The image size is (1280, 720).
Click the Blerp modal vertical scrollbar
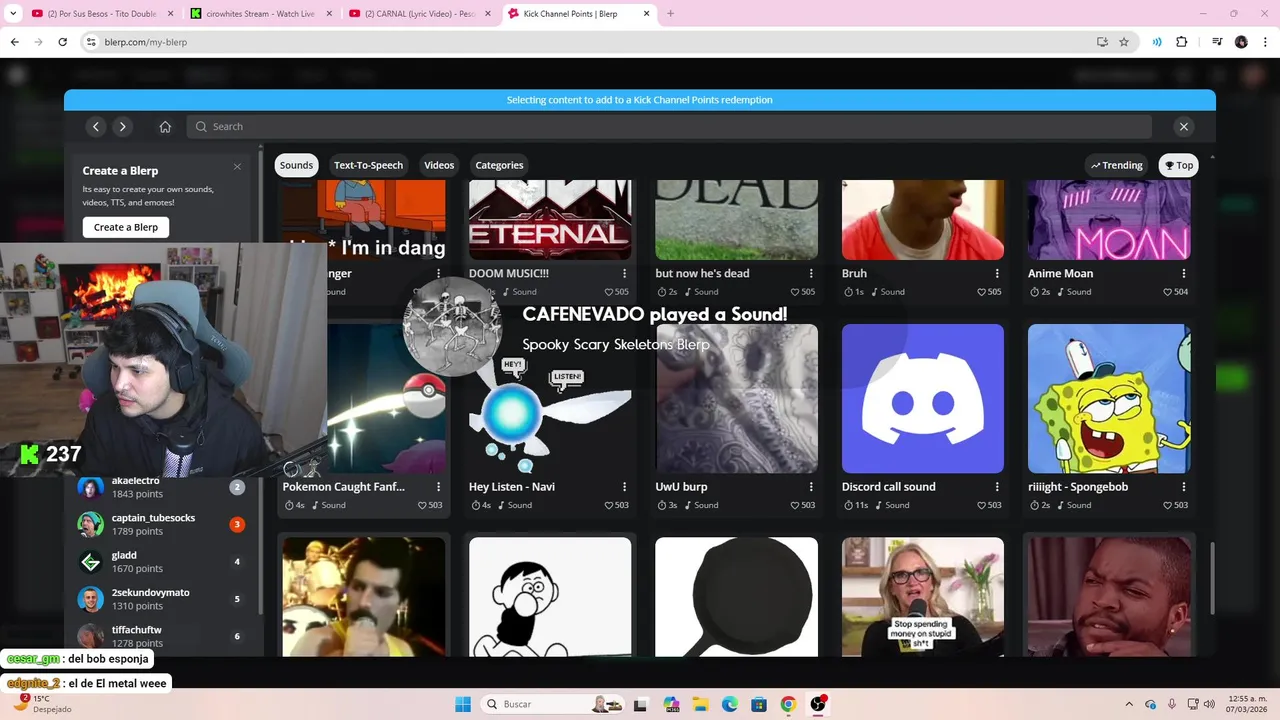point(1212,578)
